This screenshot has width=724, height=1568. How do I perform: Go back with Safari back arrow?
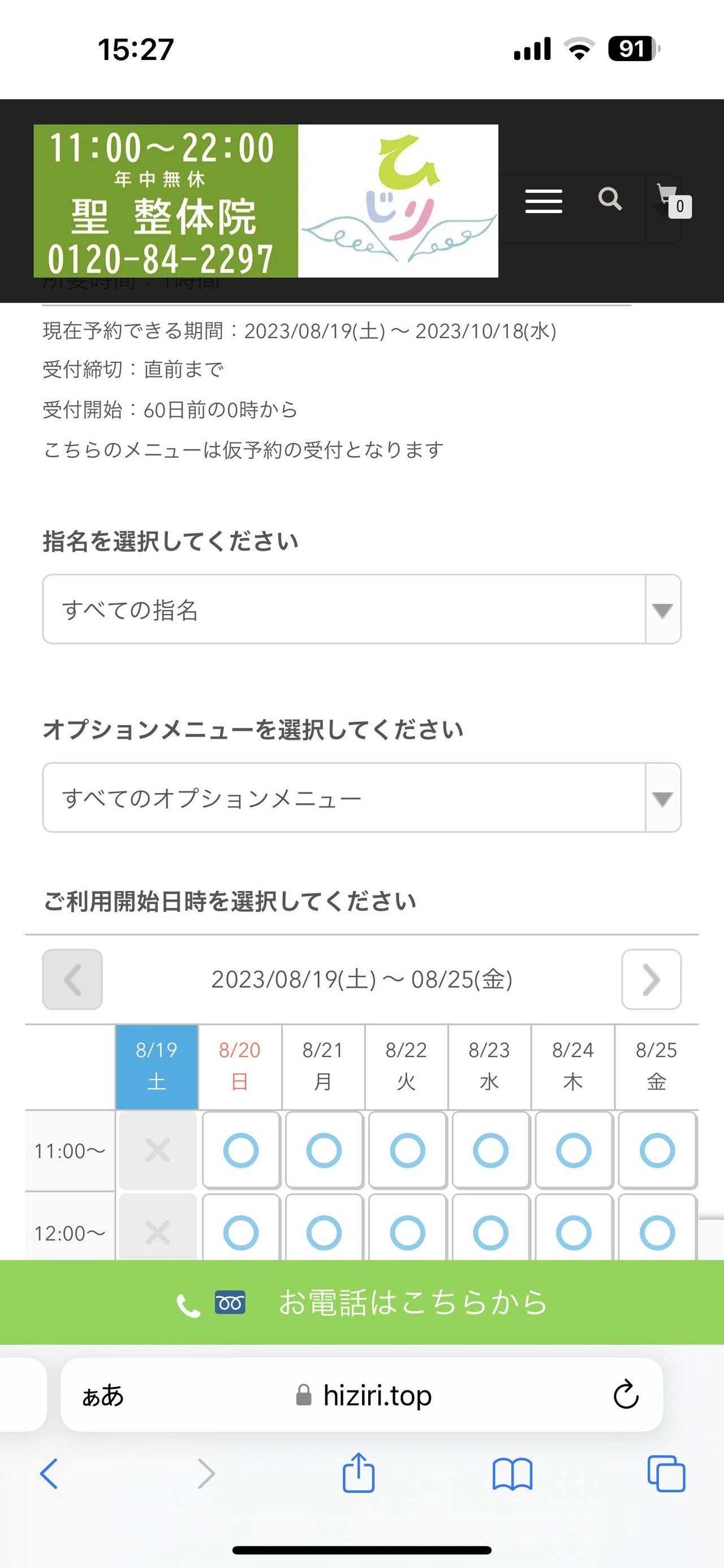click(49, 1474)
